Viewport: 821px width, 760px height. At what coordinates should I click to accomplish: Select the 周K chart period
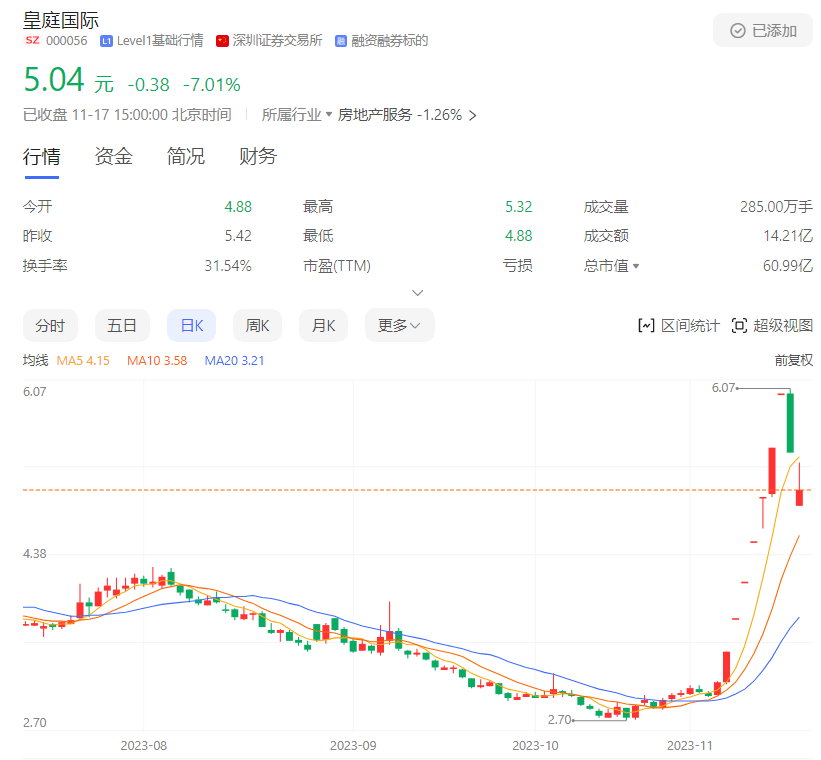pos(258,325)
